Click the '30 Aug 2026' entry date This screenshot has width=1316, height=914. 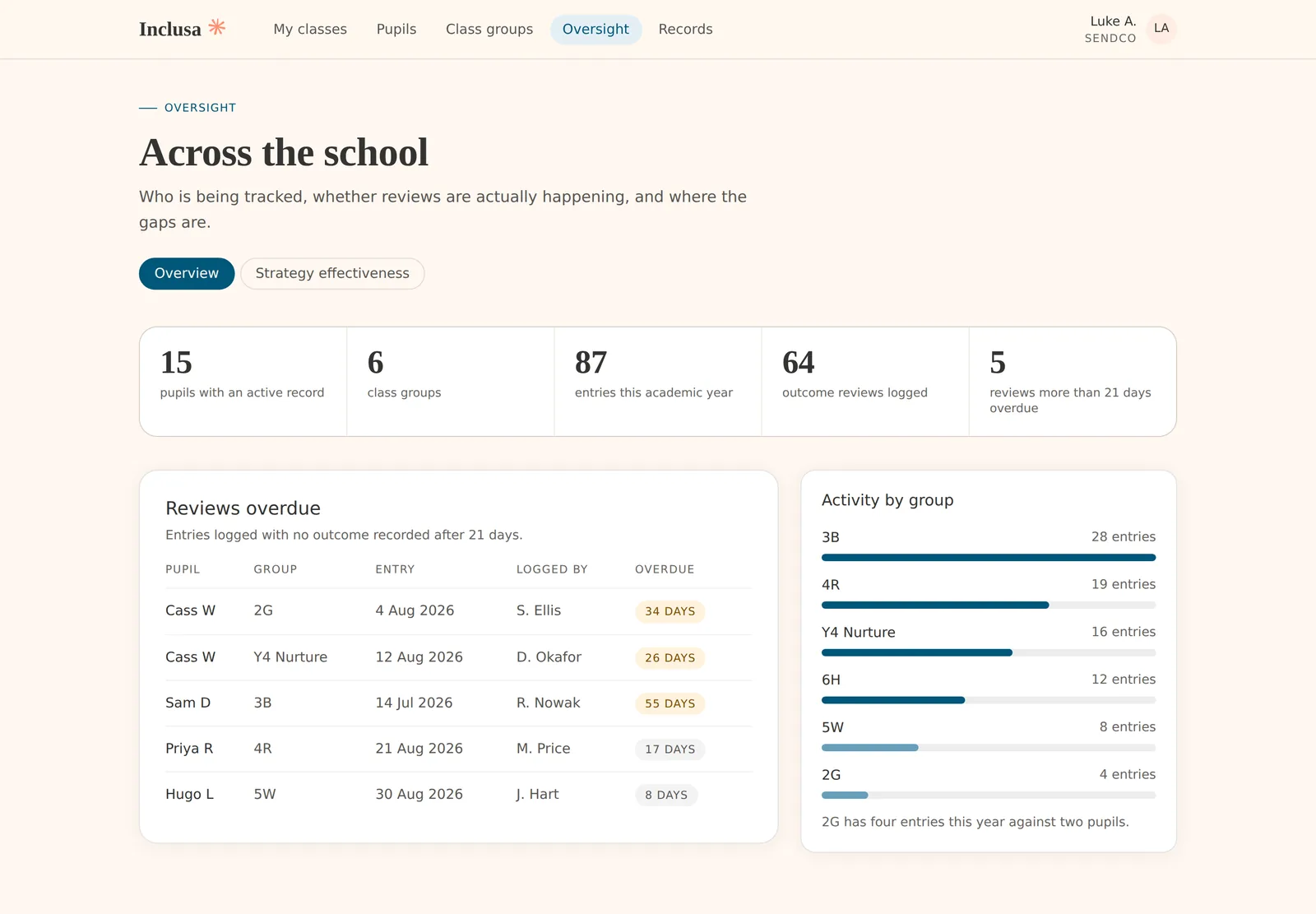[x=419, y=794]
